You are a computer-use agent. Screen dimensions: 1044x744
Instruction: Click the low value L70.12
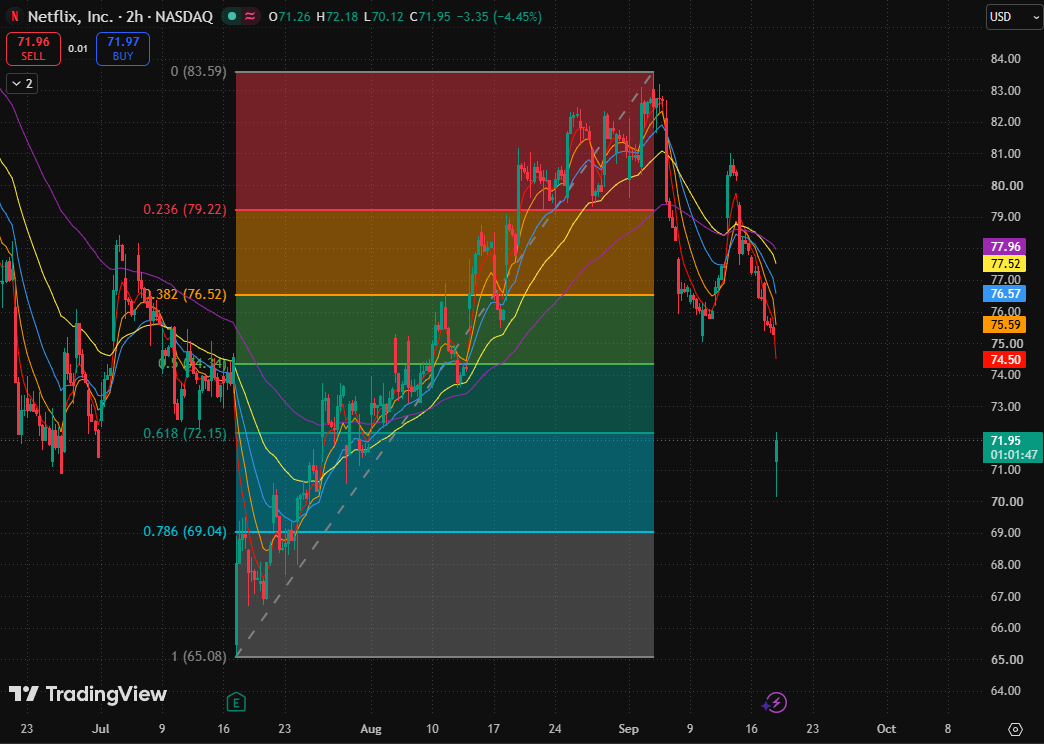385,17
